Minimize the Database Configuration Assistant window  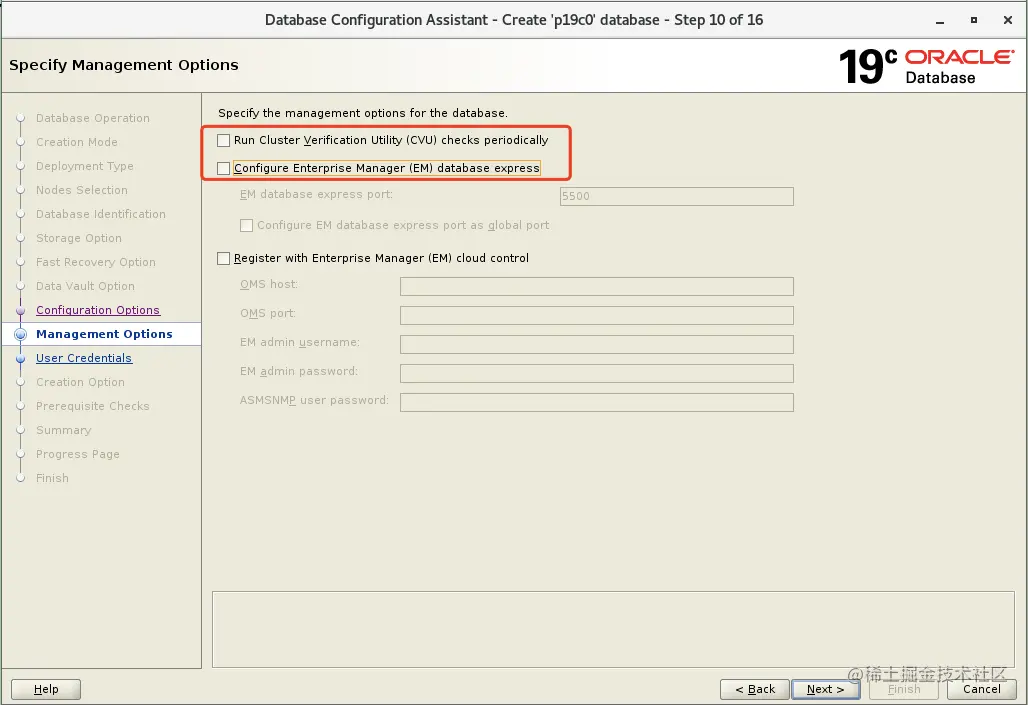939,21
